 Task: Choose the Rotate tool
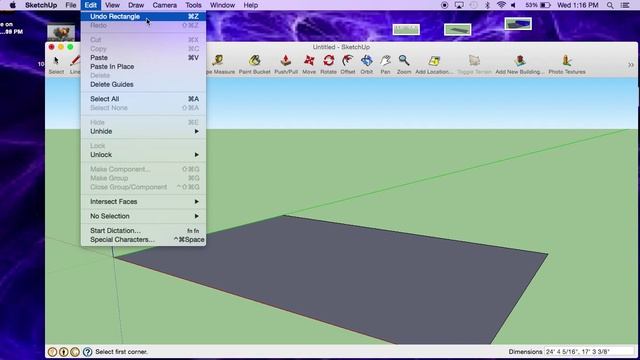[x=329, y=64]
